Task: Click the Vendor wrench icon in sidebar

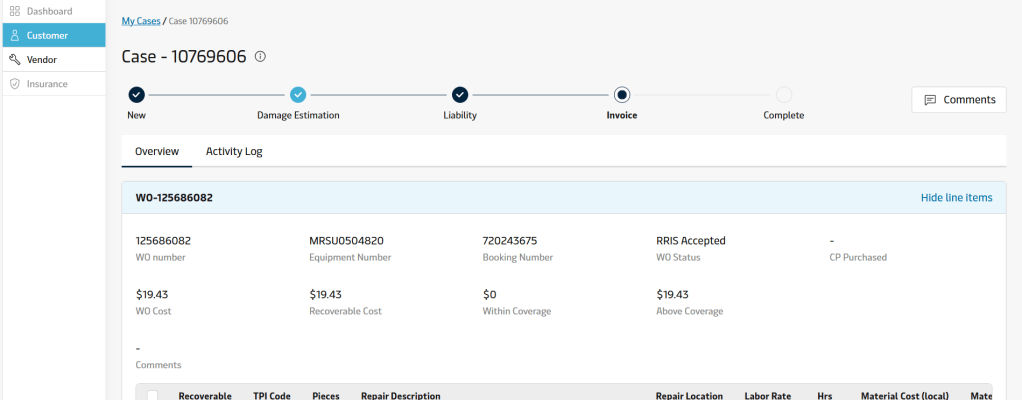Action: pos(15,60)
